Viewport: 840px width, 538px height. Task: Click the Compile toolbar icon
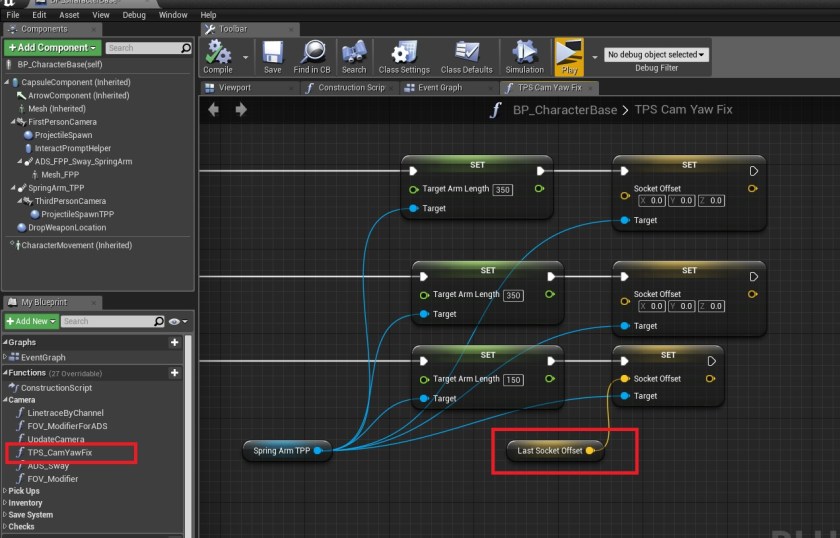click(x=217, y=52)
